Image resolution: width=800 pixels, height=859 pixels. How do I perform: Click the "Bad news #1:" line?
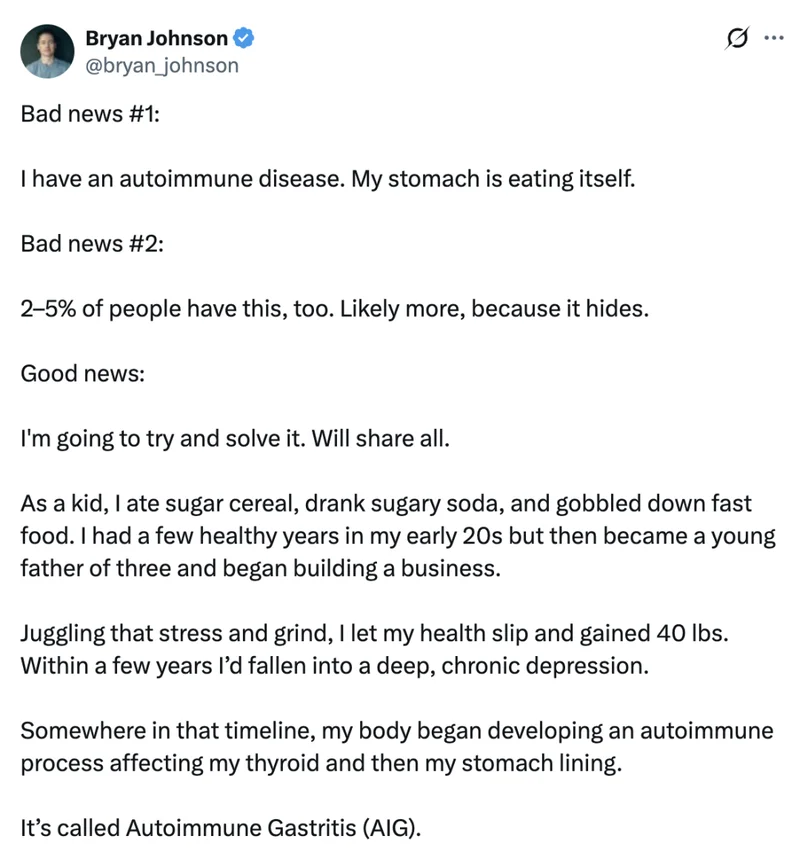coord(90,114)
